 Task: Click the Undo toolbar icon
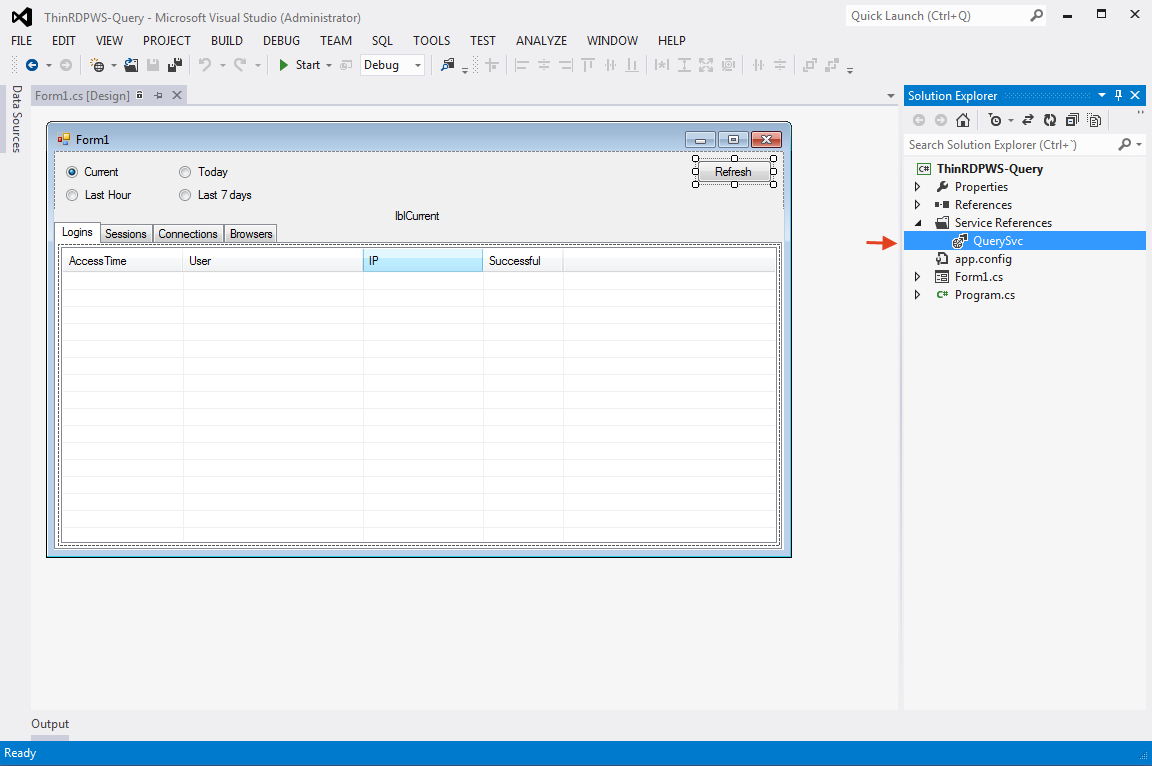pyautogui.click(x=206, y=65)
